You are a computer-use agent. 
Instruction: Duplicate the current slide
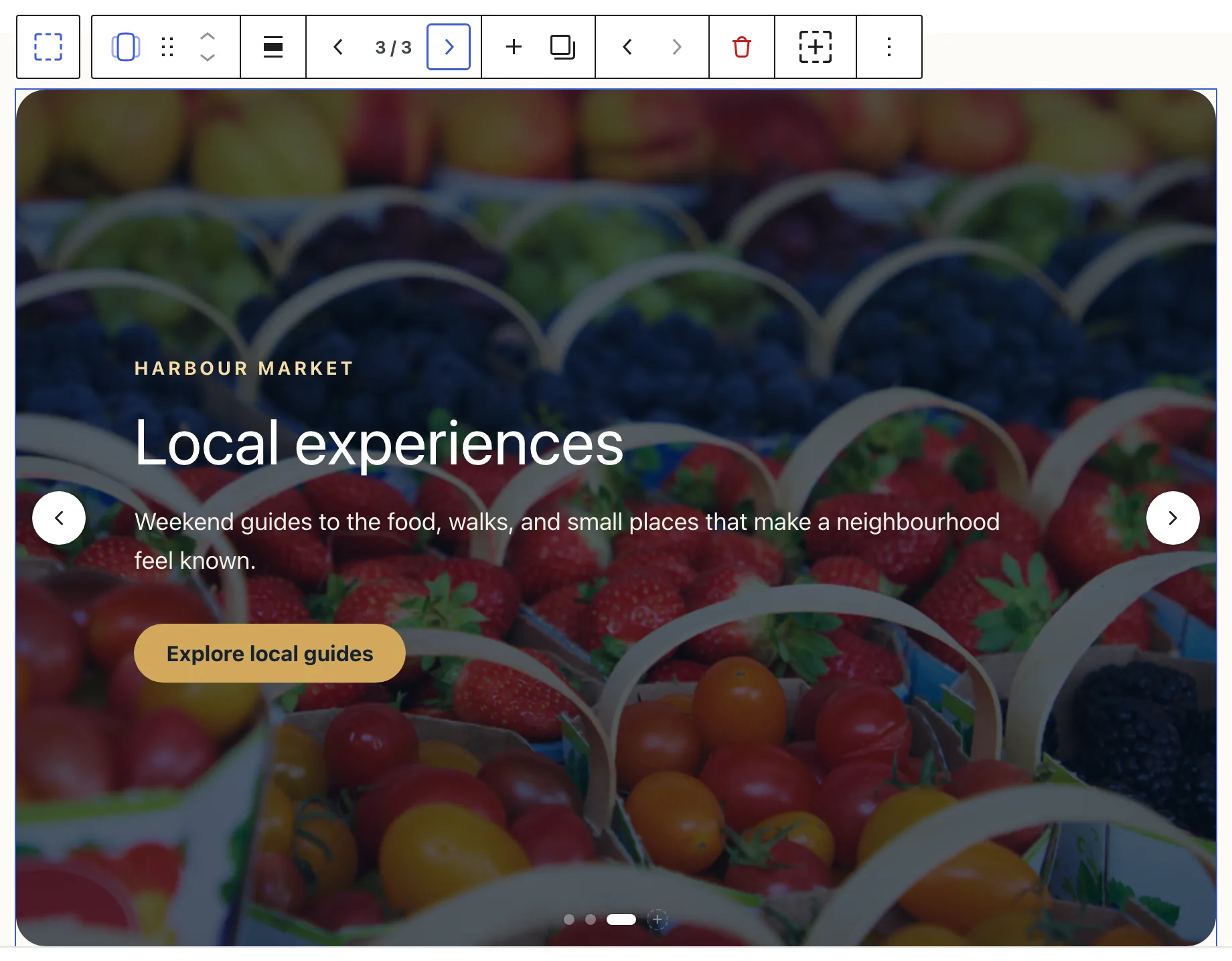(x=562, y=47)
